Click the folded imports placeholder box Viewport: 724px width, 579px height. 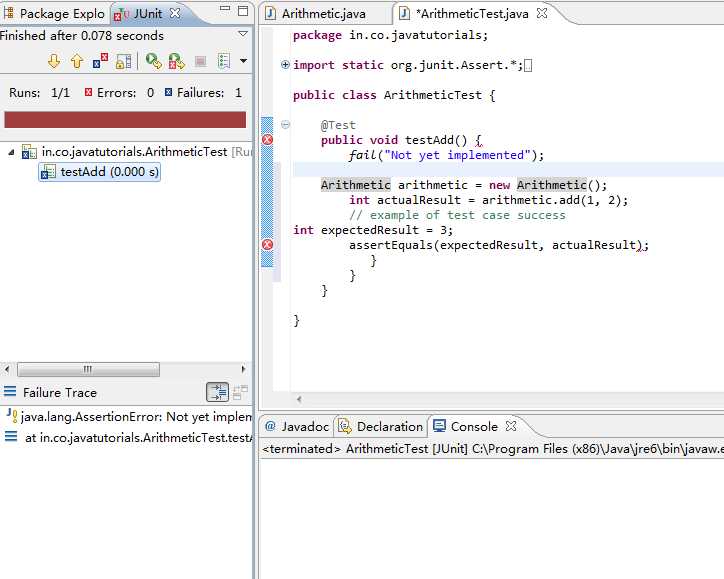coord(528,66)
